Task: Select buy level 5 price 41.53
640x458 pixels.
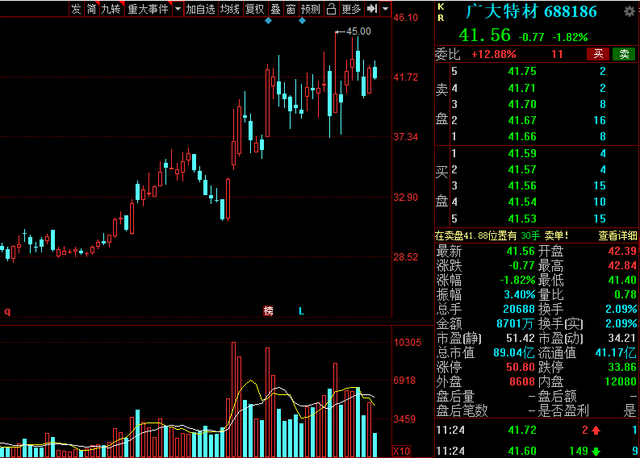Action: point(522,219)
